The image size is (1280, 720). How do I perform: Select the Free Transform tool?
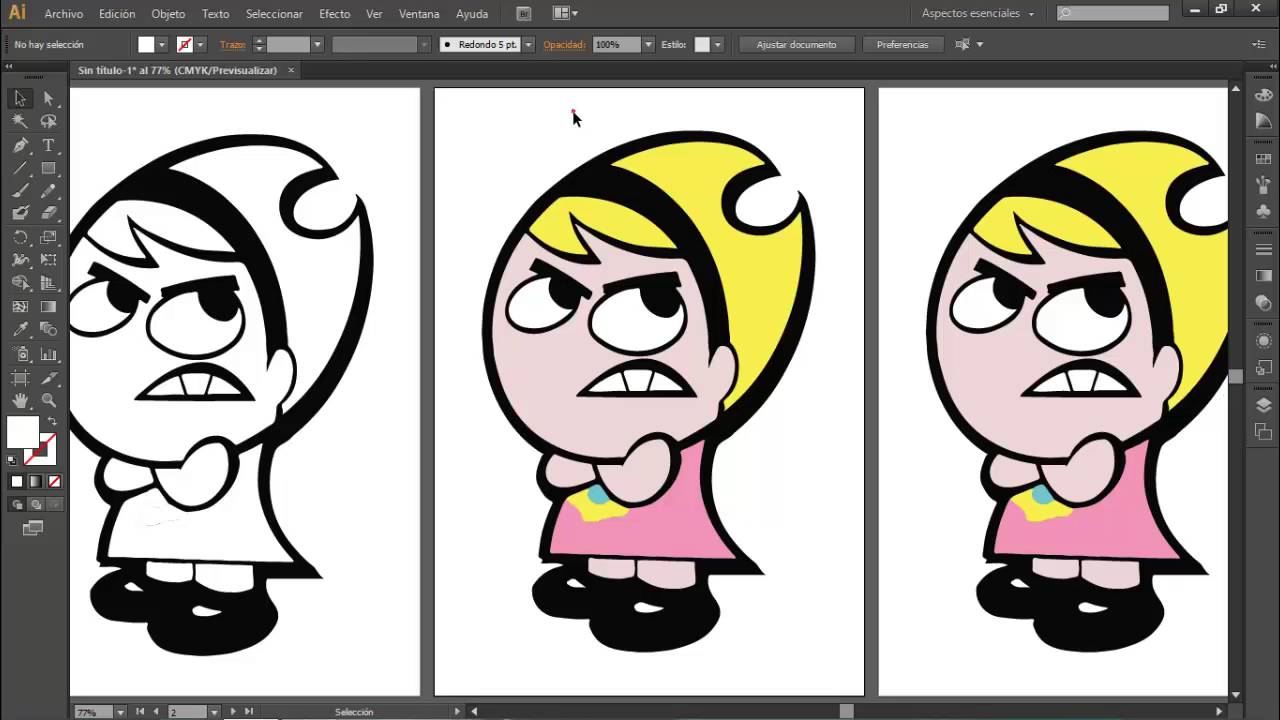click(48, 260)
